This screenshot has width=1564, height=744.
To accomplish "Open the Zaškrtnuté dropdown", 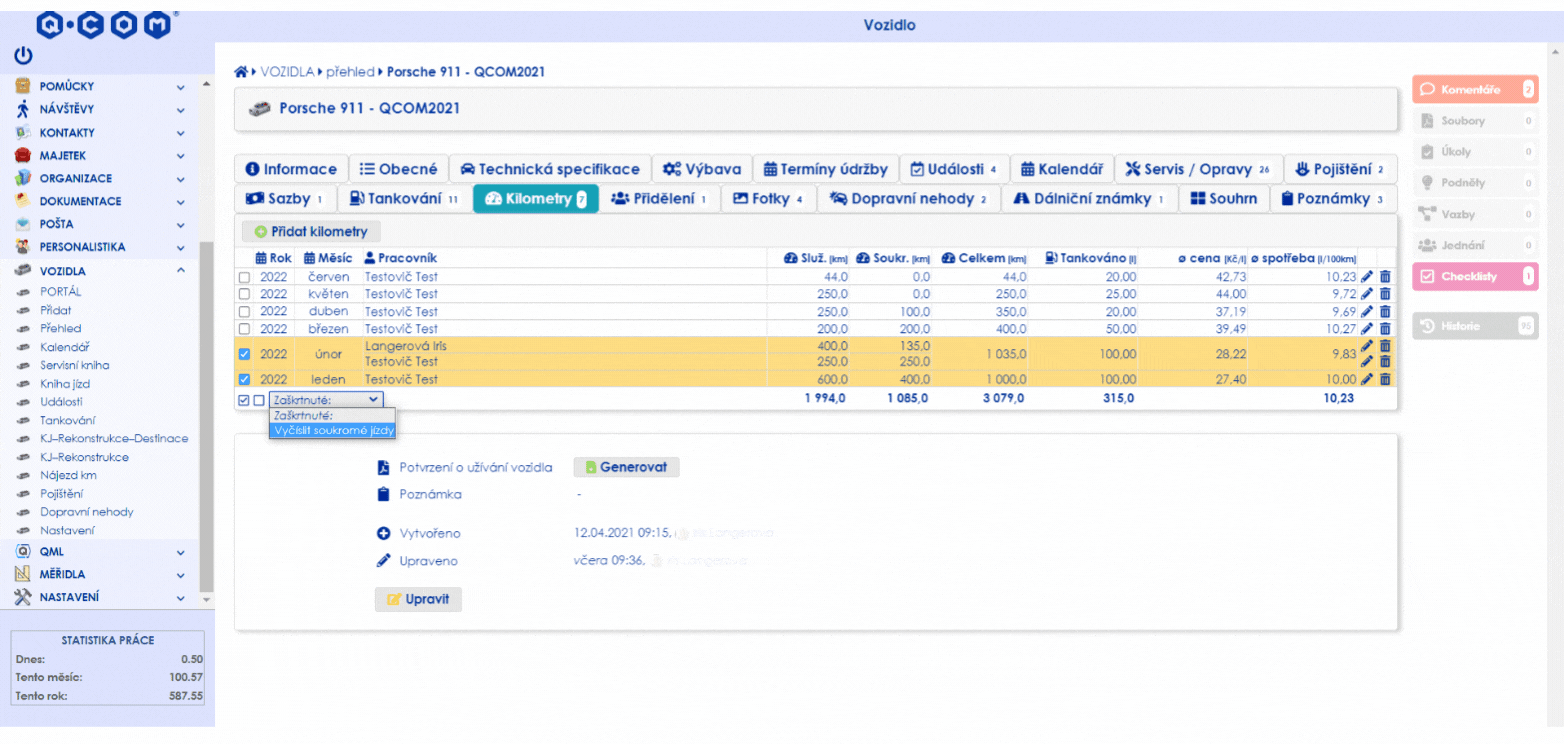I will [x=326, y=398].
